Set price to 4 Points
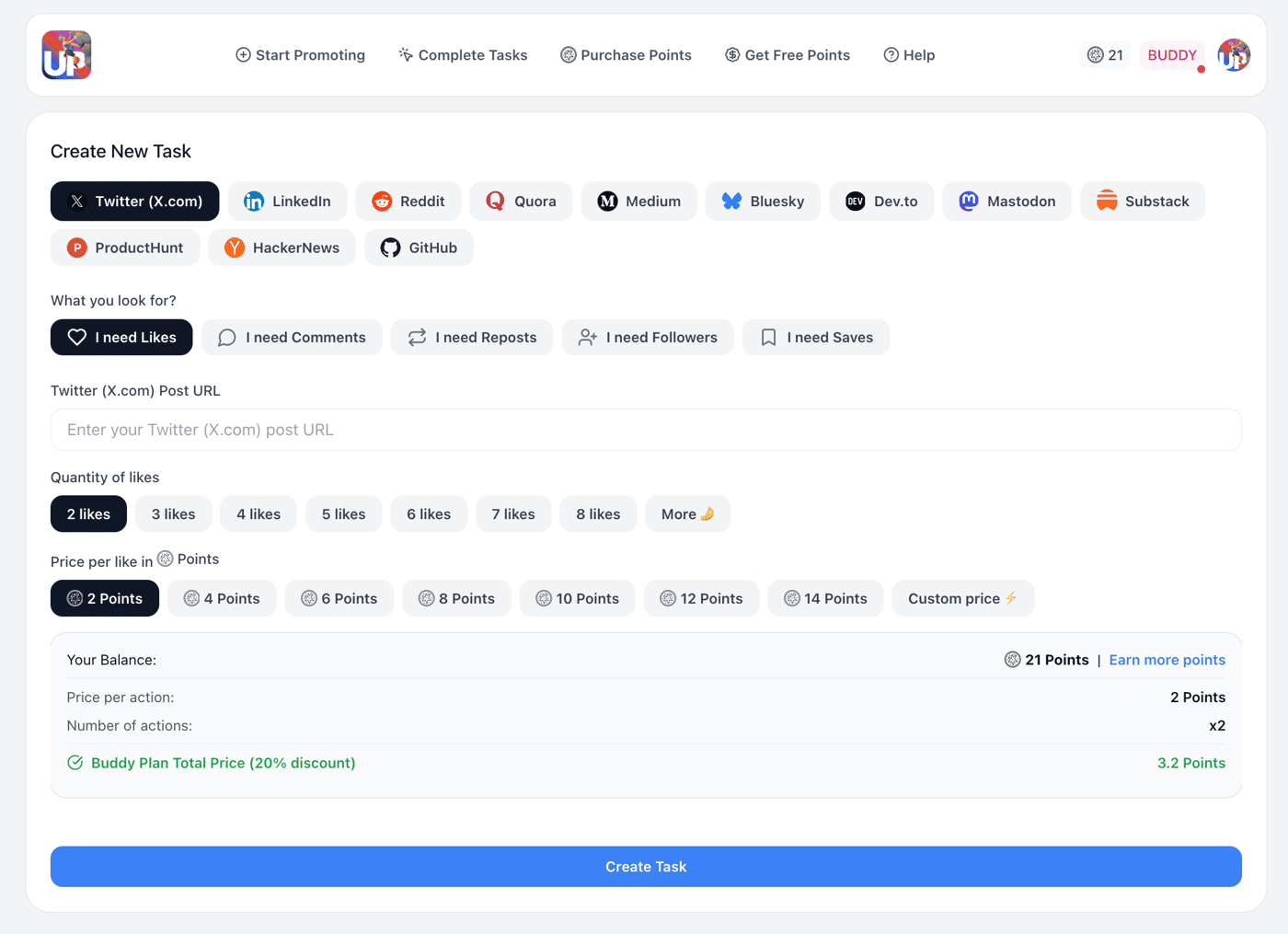Viewport: 1288px width, 934px height. (222, 599)
